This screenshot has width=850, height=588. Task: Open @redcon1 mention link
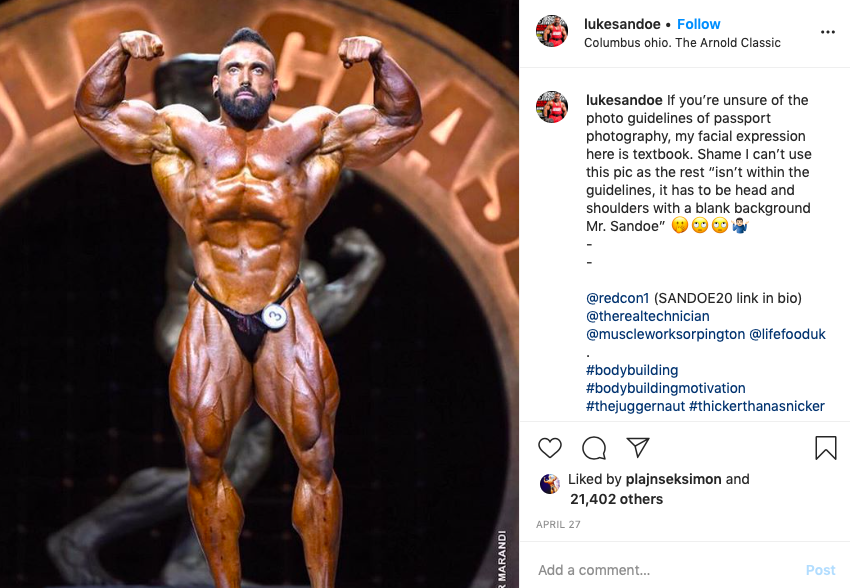pos(617,298)
